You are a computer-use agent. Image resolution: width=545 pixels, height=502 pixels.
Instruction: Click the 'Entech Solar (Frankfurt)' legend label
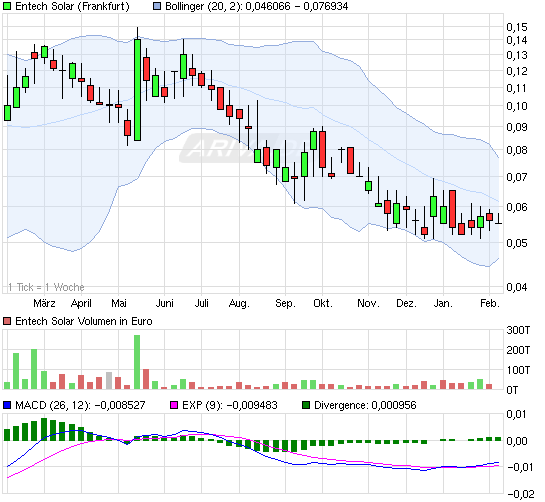pos(72,6)
